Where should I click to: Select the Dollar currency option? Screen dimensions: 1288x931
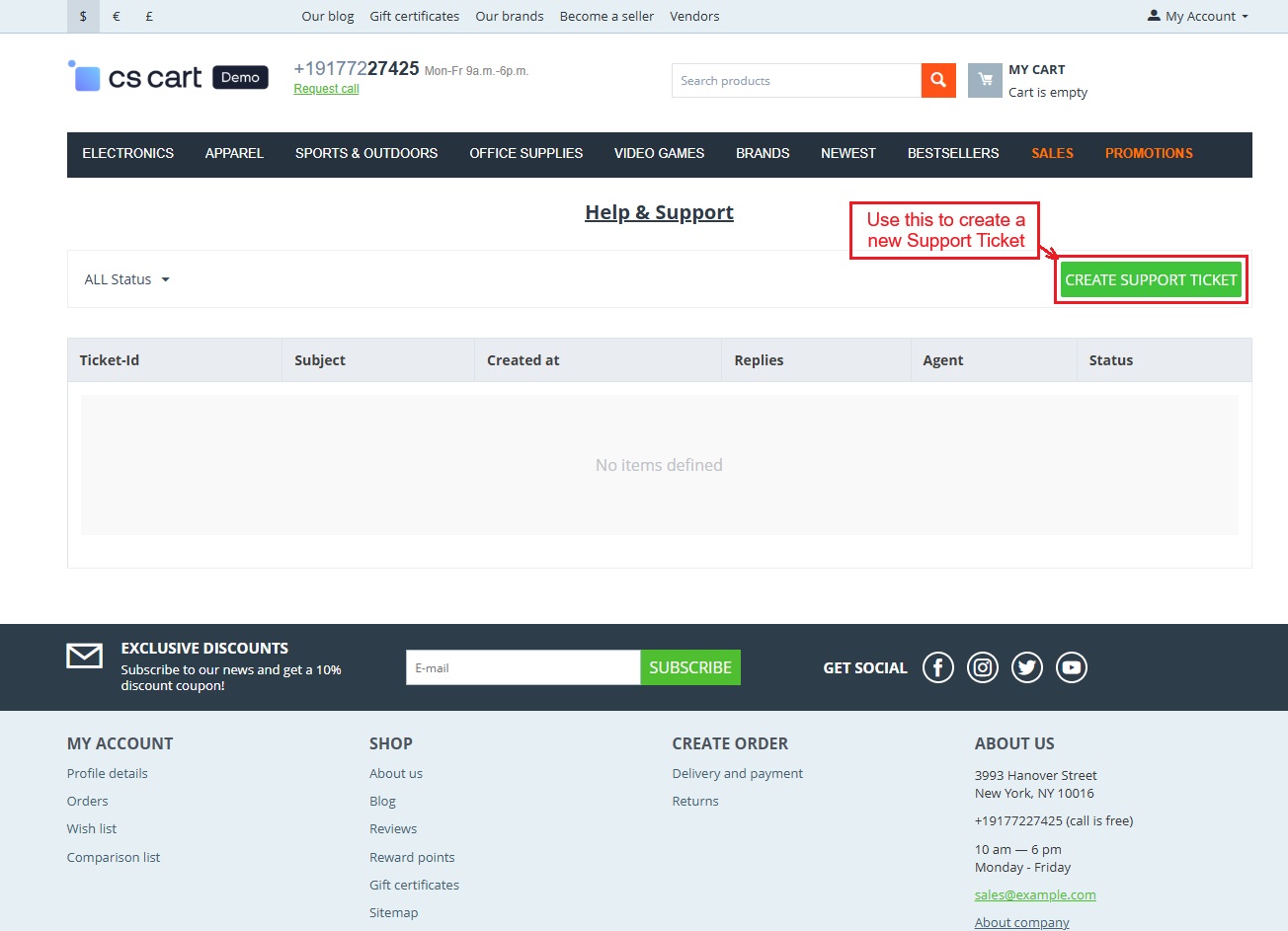point(83,17)
